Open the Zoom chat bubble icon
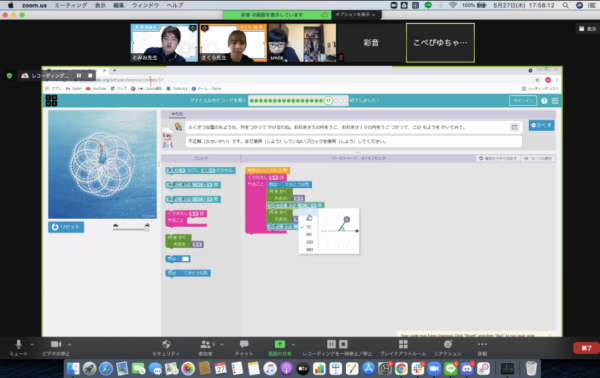600x378 pixels. pyautogui.click(x=244, y=344)
